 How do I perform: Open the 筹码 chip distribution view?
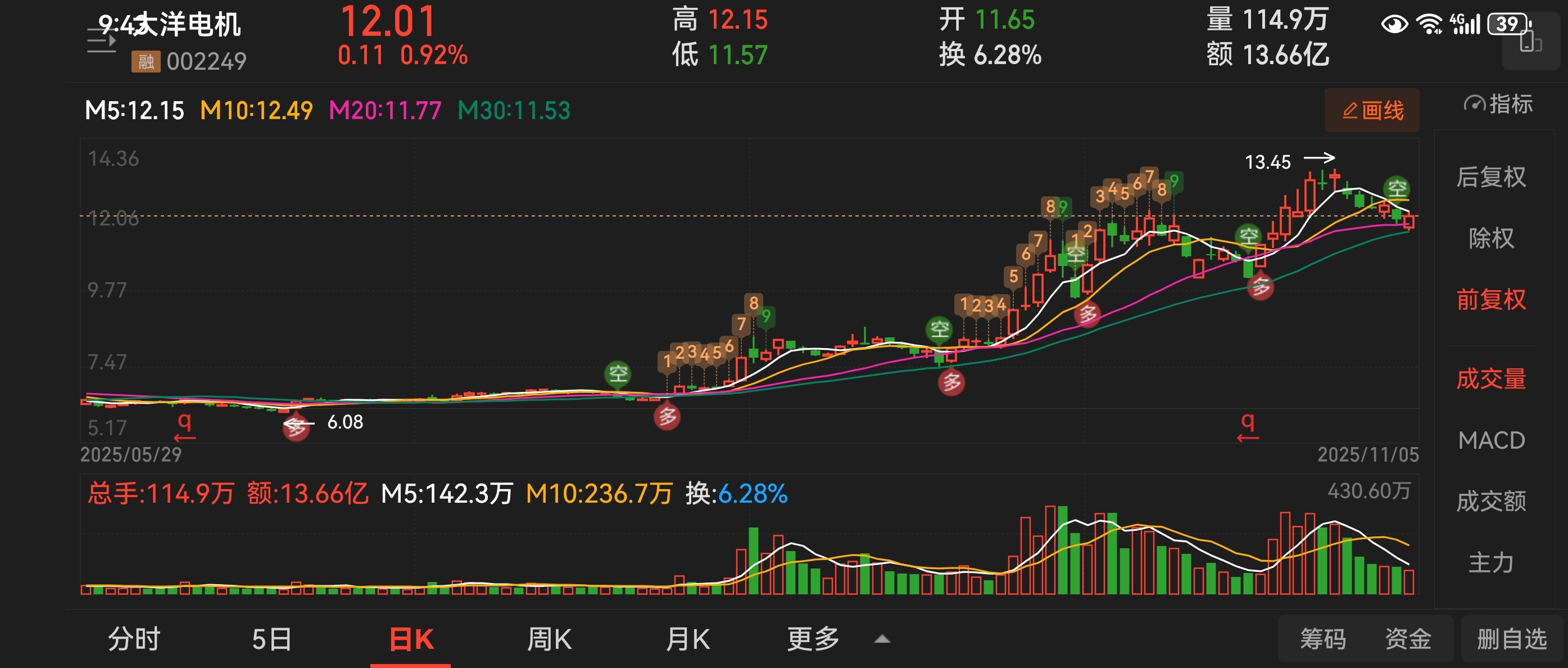pyautogui.click(x=1323, y=639)
